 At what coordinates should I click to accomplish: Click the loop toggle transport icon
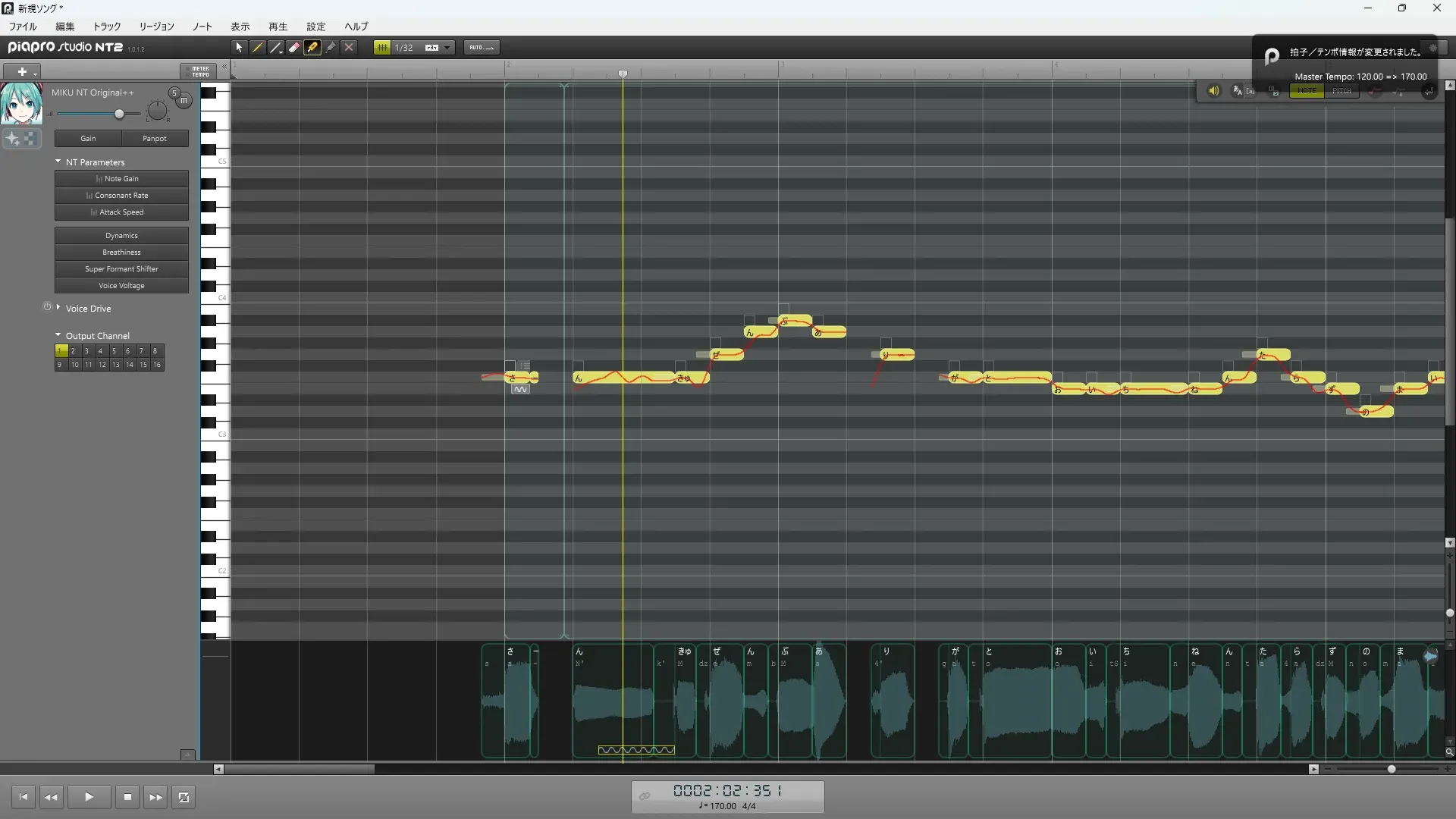(184, 797)
